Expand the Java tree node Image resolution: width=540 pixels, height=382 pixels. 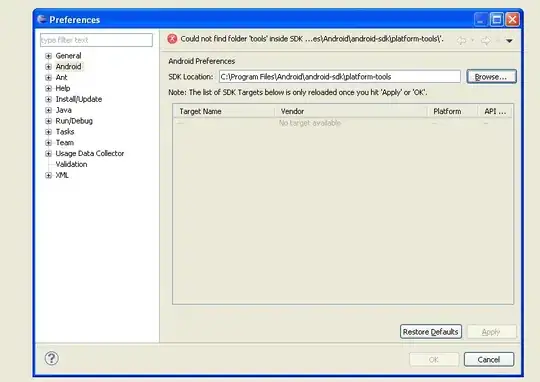pyautogui.click(x=49, y=110)
